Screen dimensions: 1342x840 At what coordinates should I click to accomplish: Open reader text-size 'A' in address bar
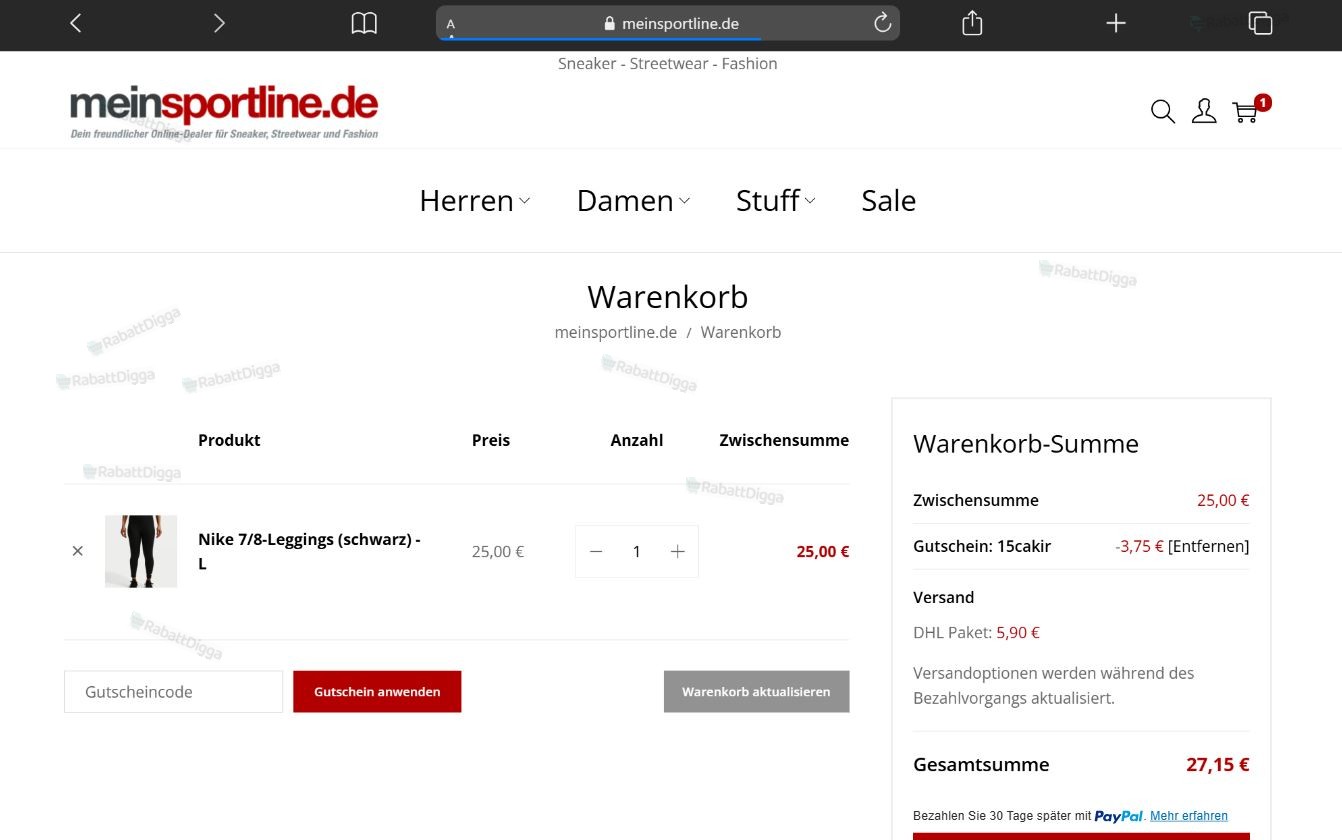click(451, 23)
